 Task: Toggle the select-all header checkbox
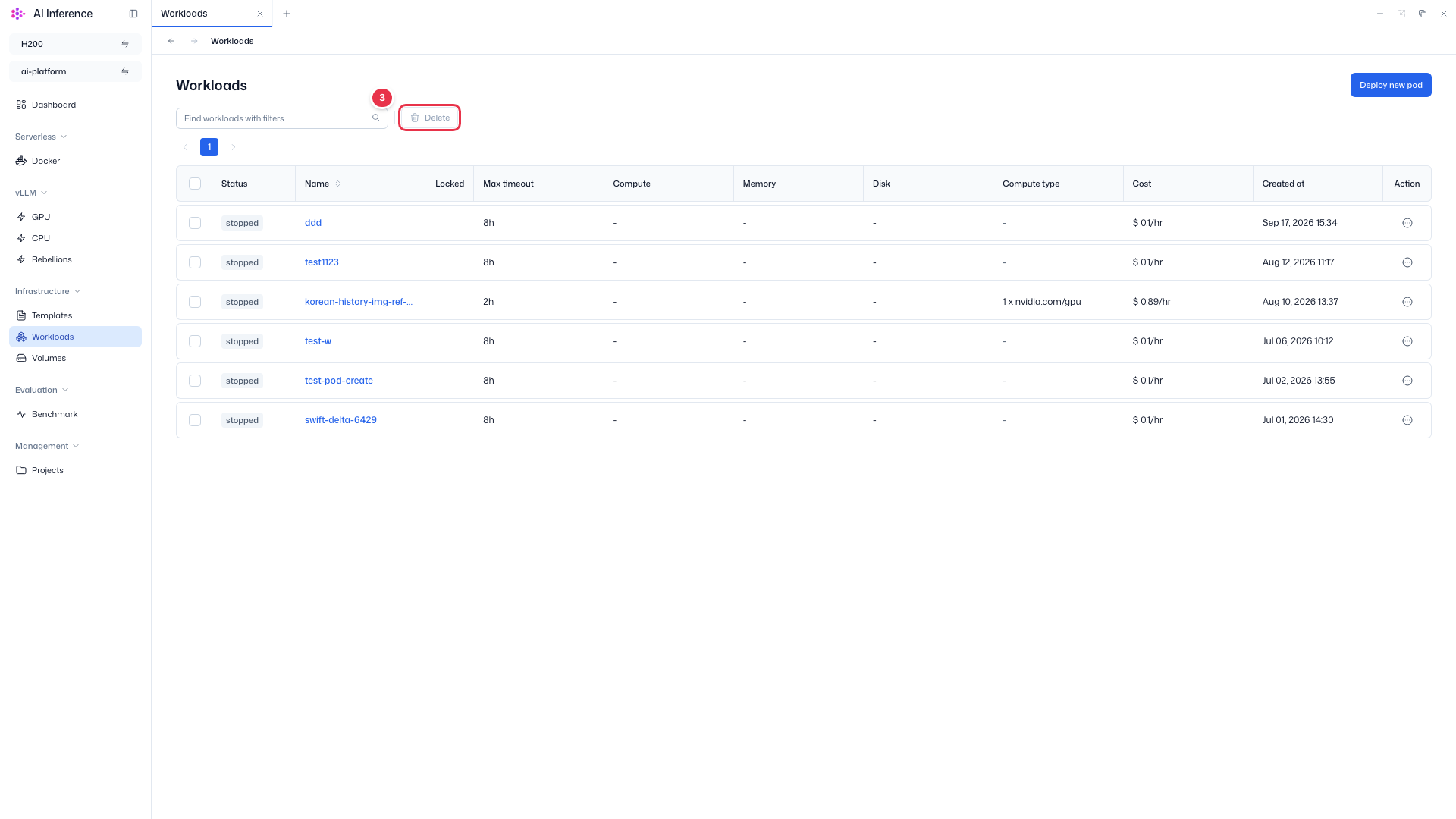[x=195, y=184]
